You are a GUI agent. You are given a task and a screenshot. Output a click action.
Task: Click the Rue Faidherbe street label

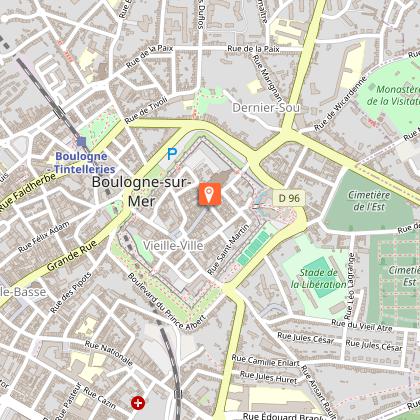click(x=27, y=193)
